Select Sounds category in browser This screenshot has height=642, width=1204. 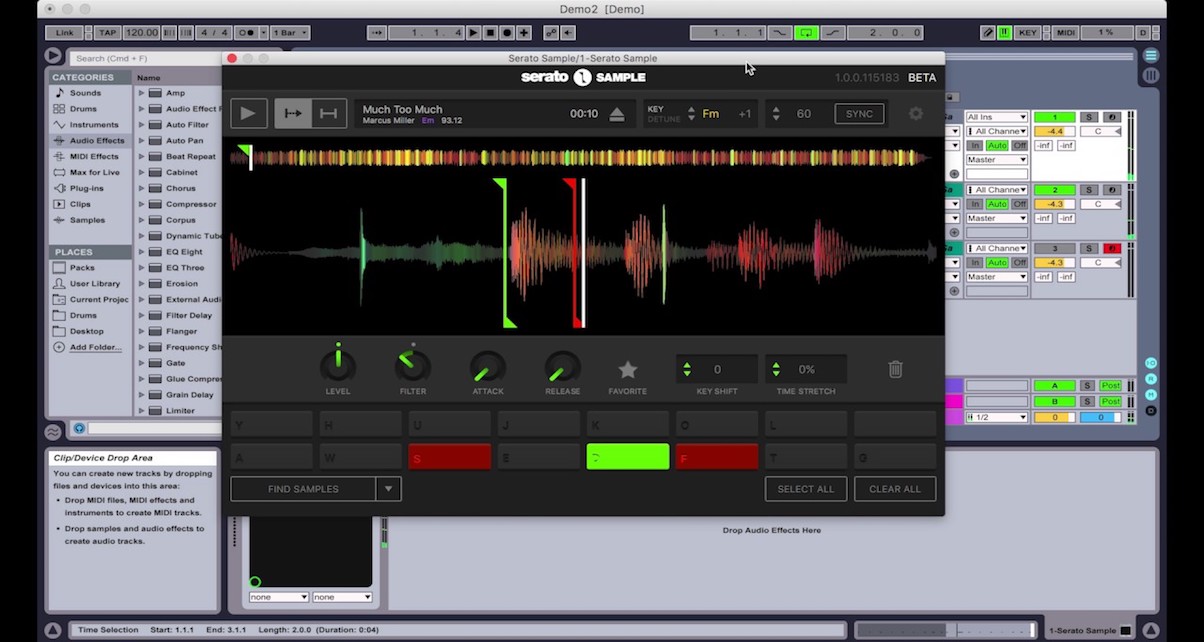click(x=85, y=93)
